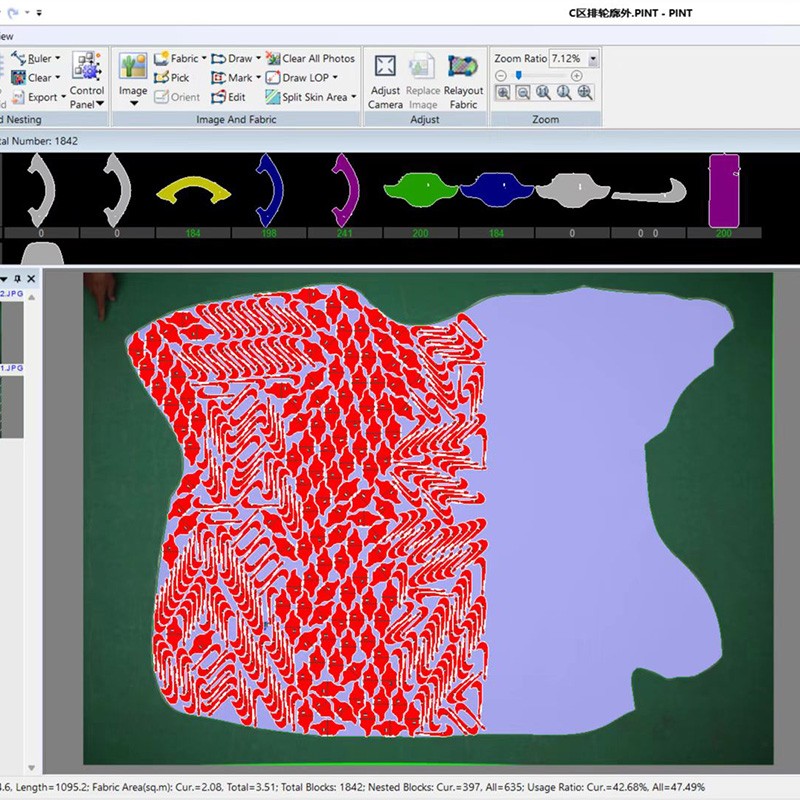Click the greyed-out Orient tool
The height and width of the screenshot is (800, 800).
coord(177,97)
